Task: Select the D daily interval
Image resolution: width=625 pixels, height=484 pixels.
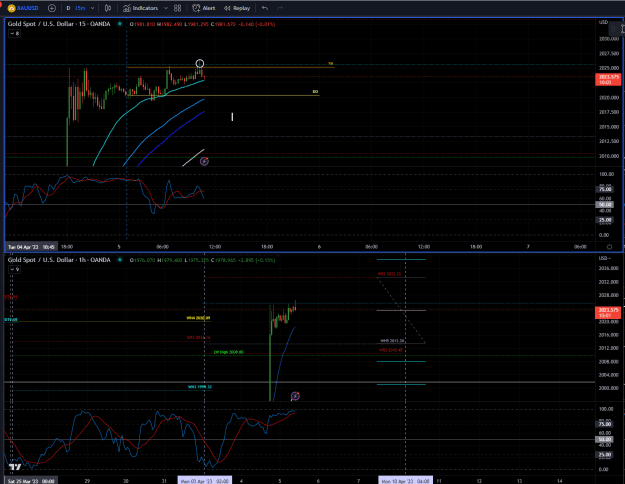Action: coord(68,8)
